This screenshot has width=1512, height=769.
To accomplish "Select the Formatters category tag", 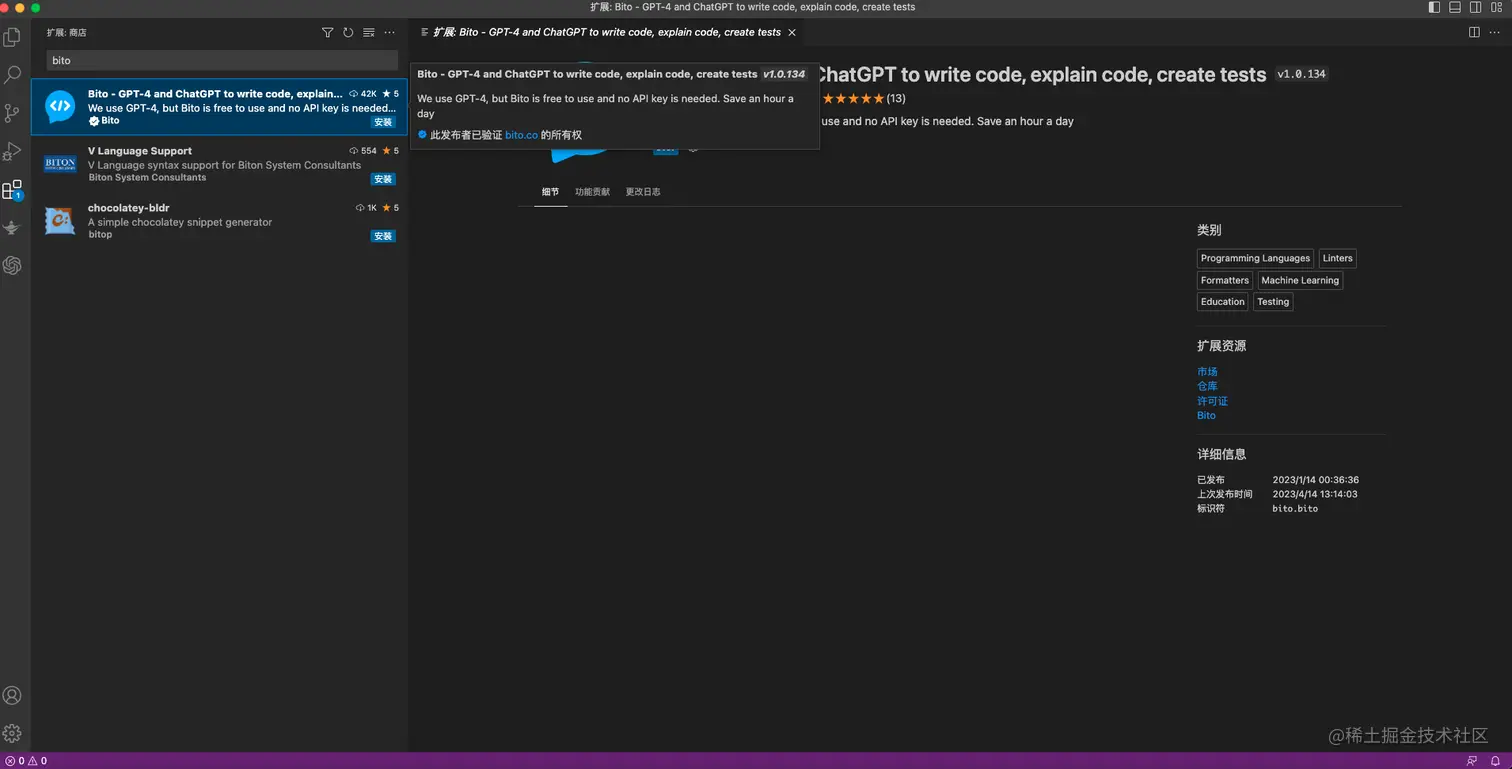I will point(1225,280).
